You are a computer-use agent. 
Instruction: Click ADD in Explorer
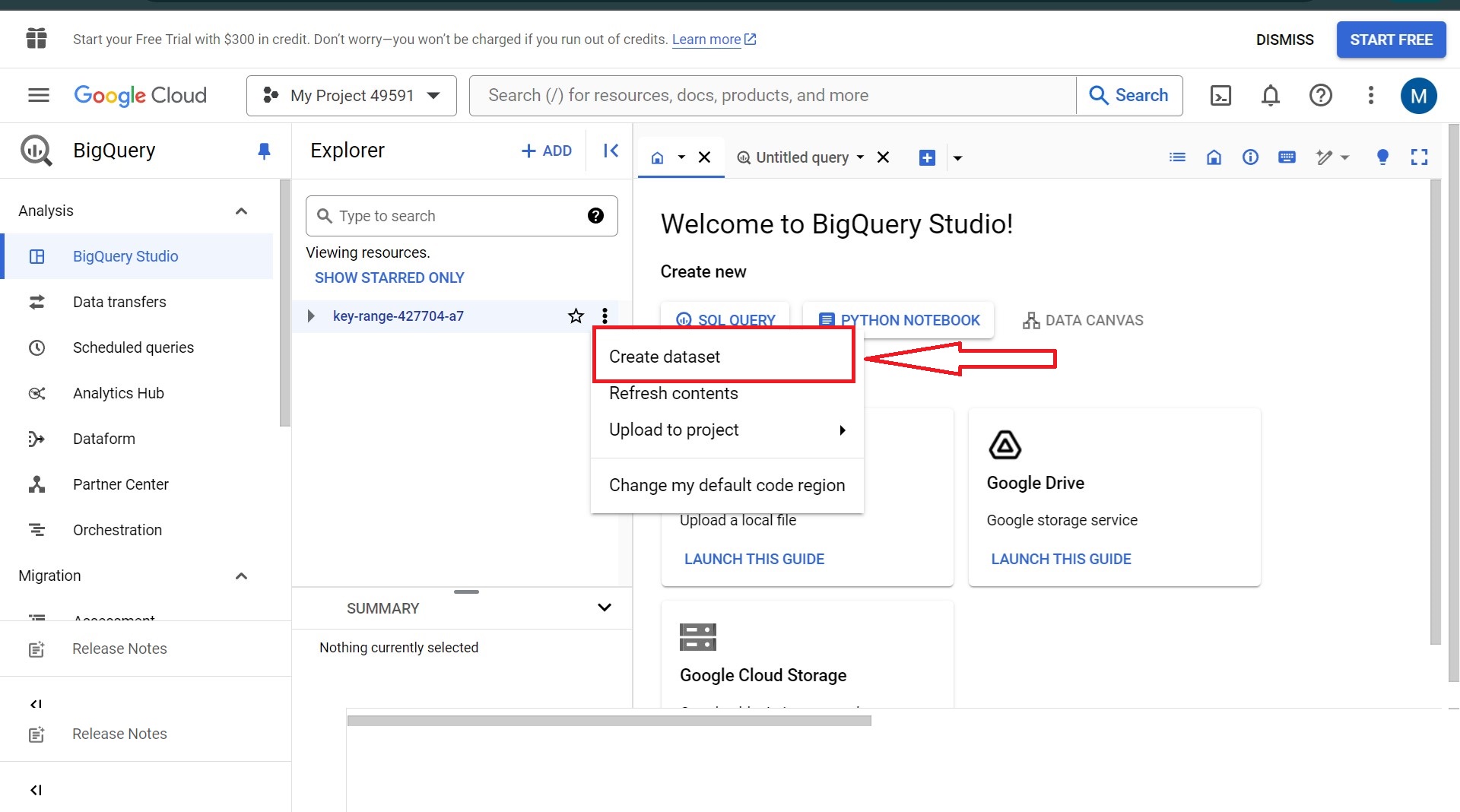click(546, 151)
